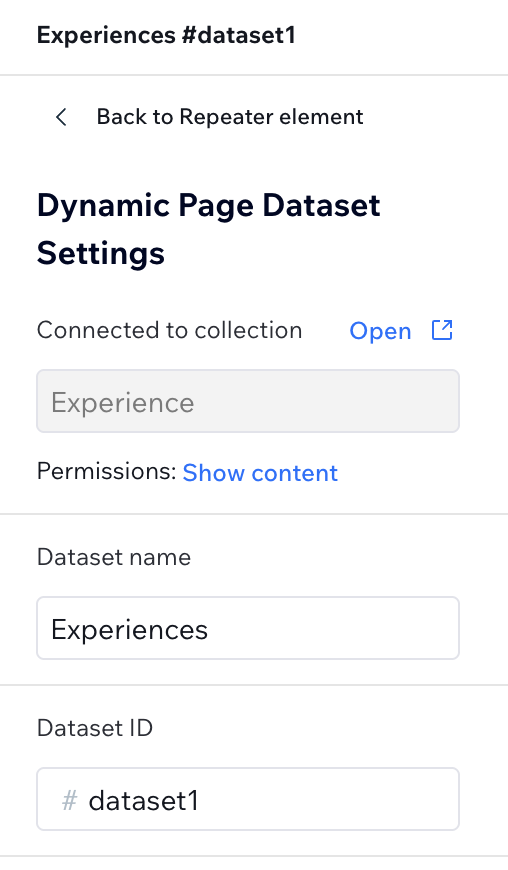Go back via 'Back to Repeater element' text
Viewport: 508px width, 870px height.
click(230, 117)
